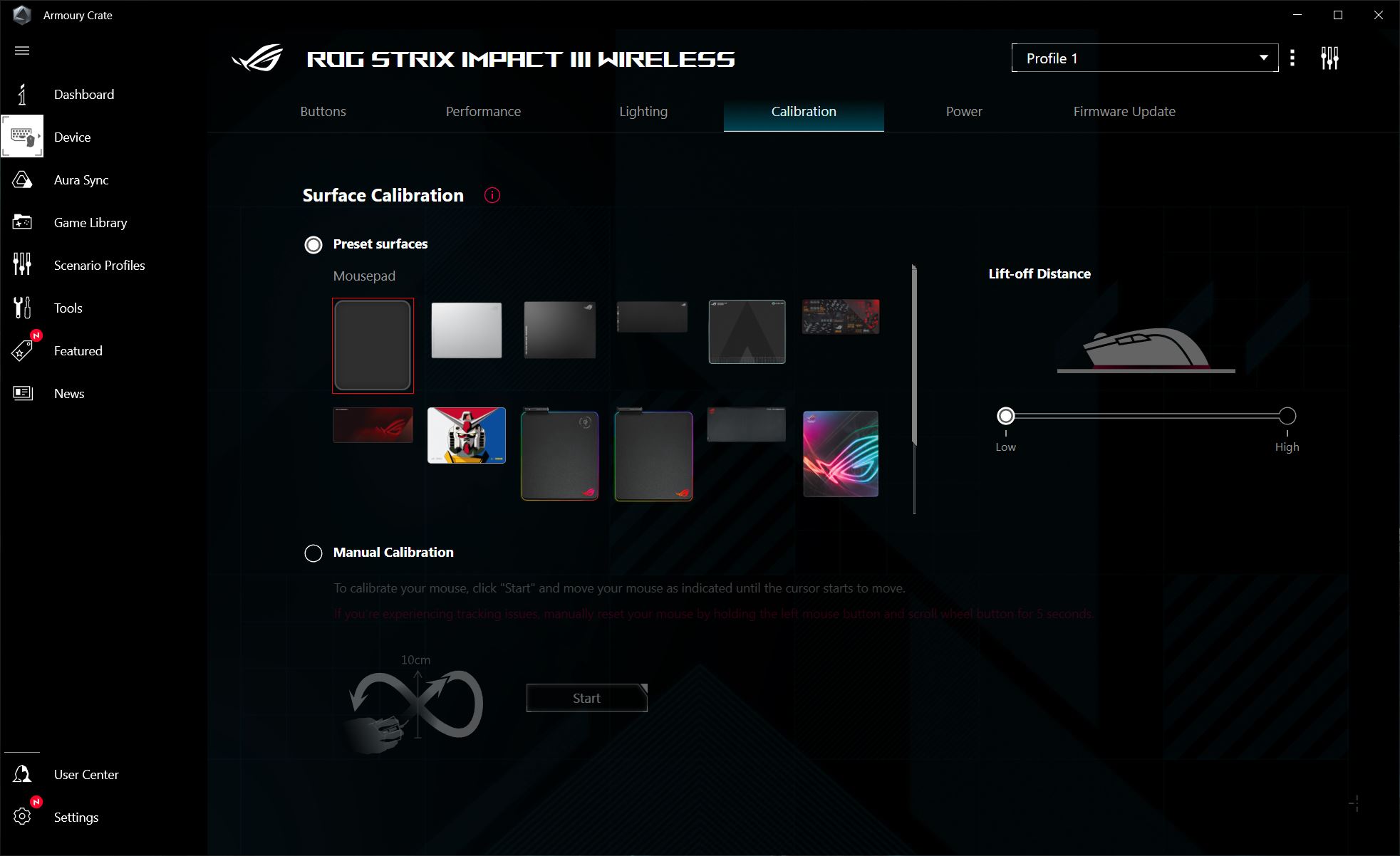Open the Featured tag icon

(22, 350)
